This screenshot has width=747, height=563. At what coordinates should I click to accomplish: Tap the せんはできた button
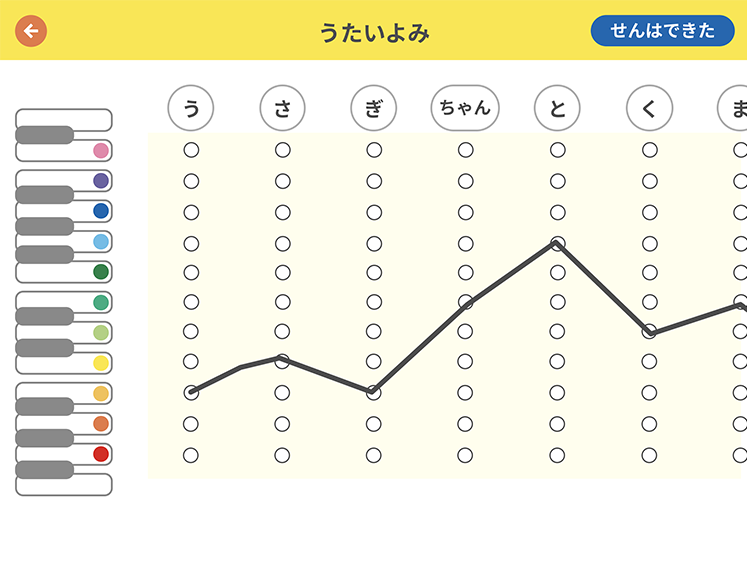662,31
